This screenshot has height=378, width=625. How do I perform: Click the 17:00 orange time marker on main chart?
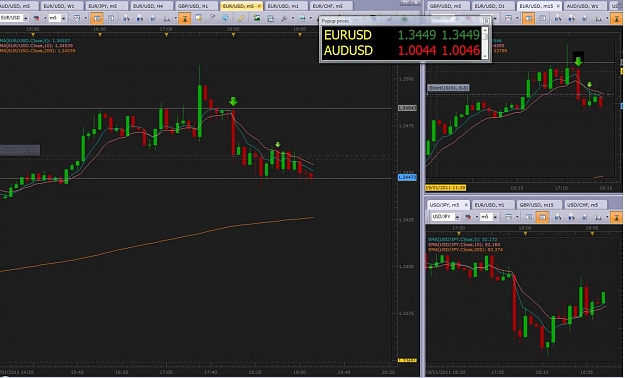pos(166,35)
